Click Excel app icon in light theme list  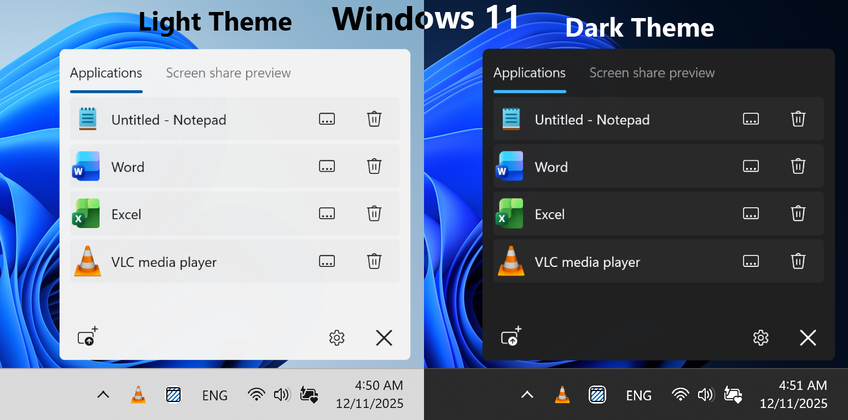click(87, 214)
